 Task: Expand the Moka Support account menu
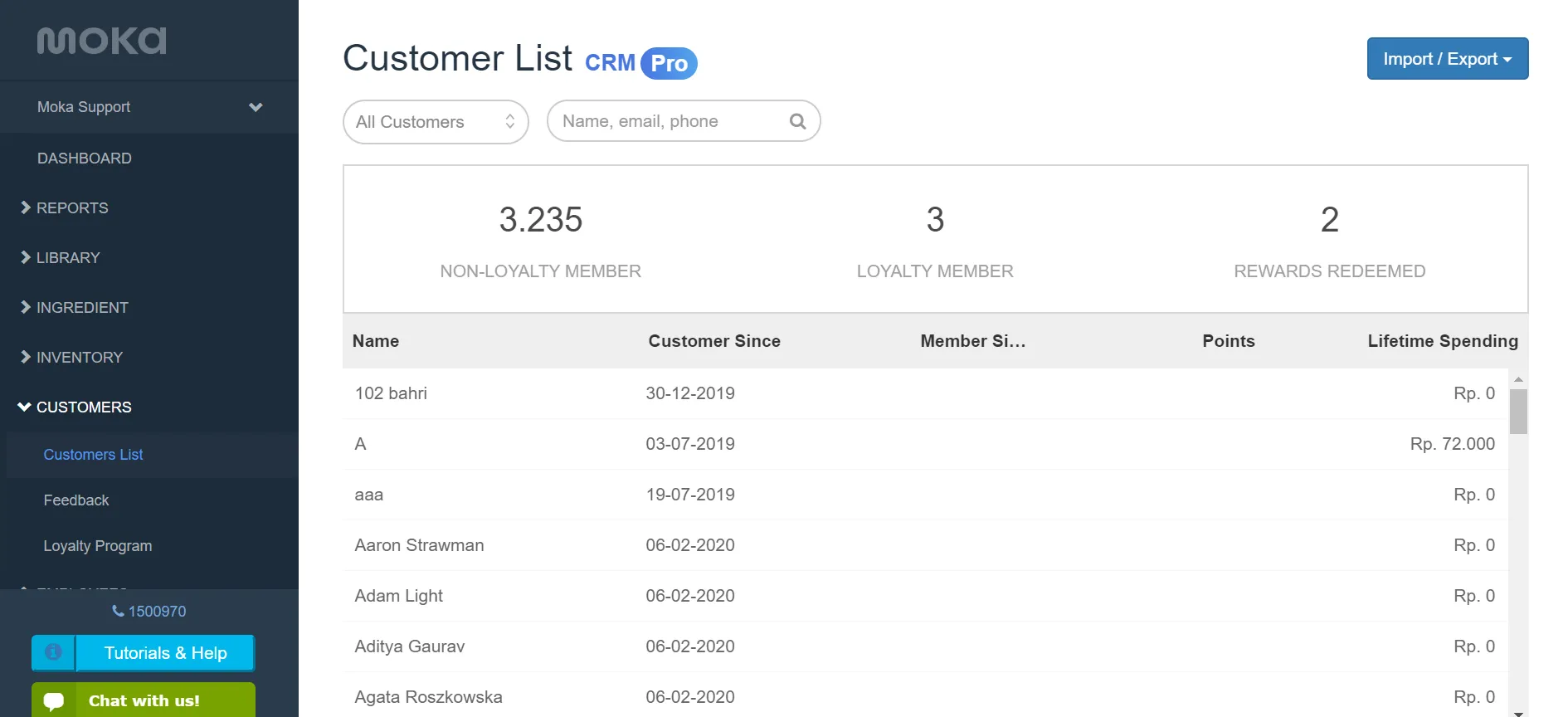click(149, 107)
